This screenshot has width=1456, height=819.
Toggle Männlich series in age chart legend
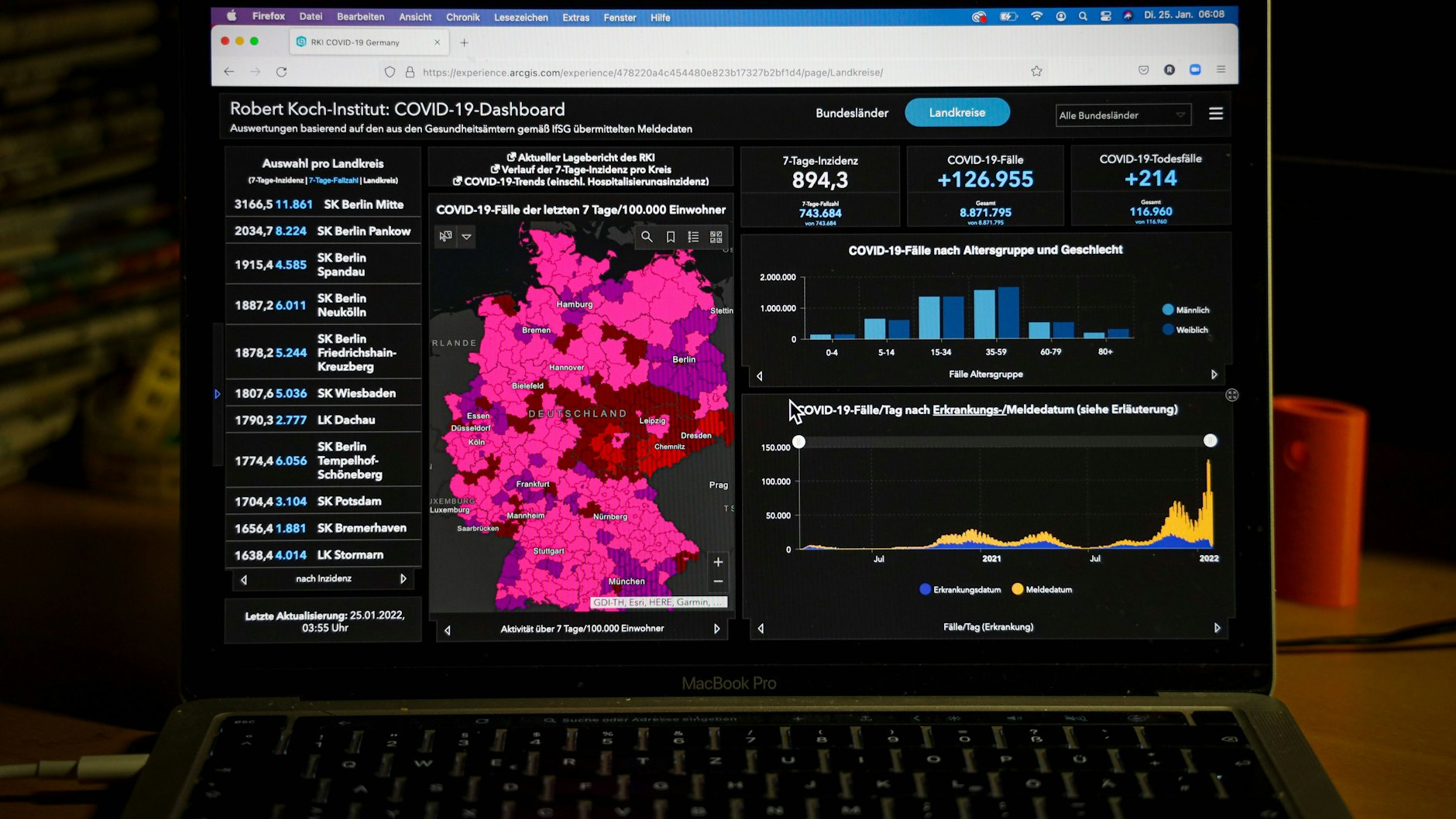click(1185, 310)
